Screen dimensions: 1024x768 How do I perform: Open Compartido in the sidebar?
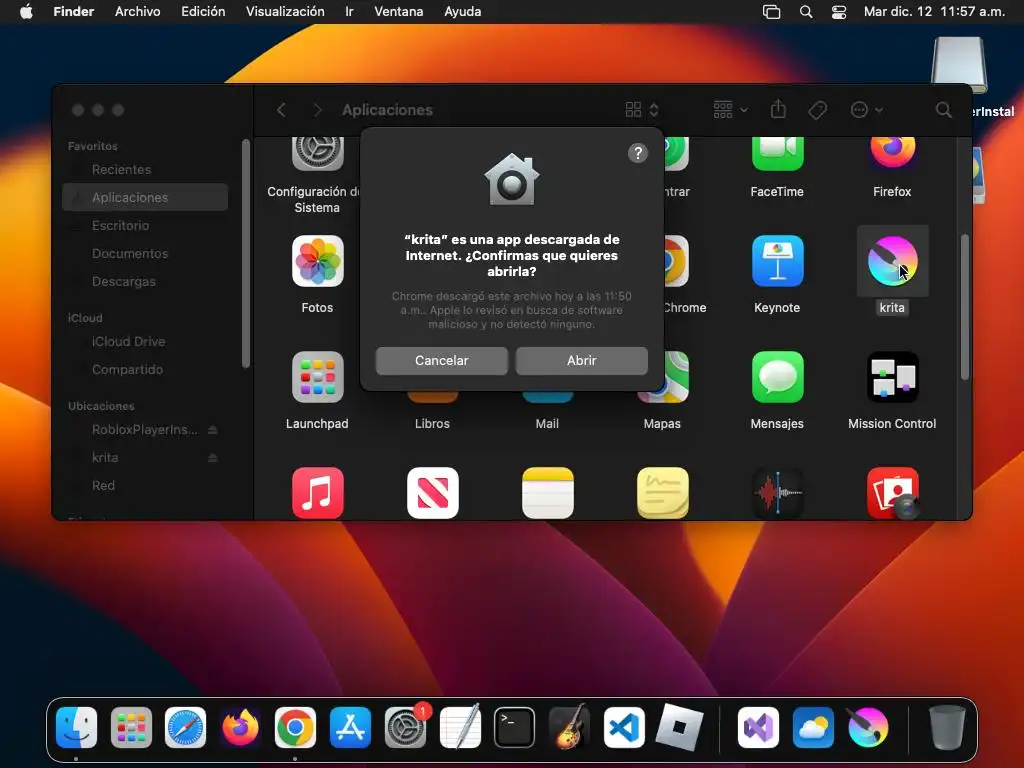click(x=145, y=370)
